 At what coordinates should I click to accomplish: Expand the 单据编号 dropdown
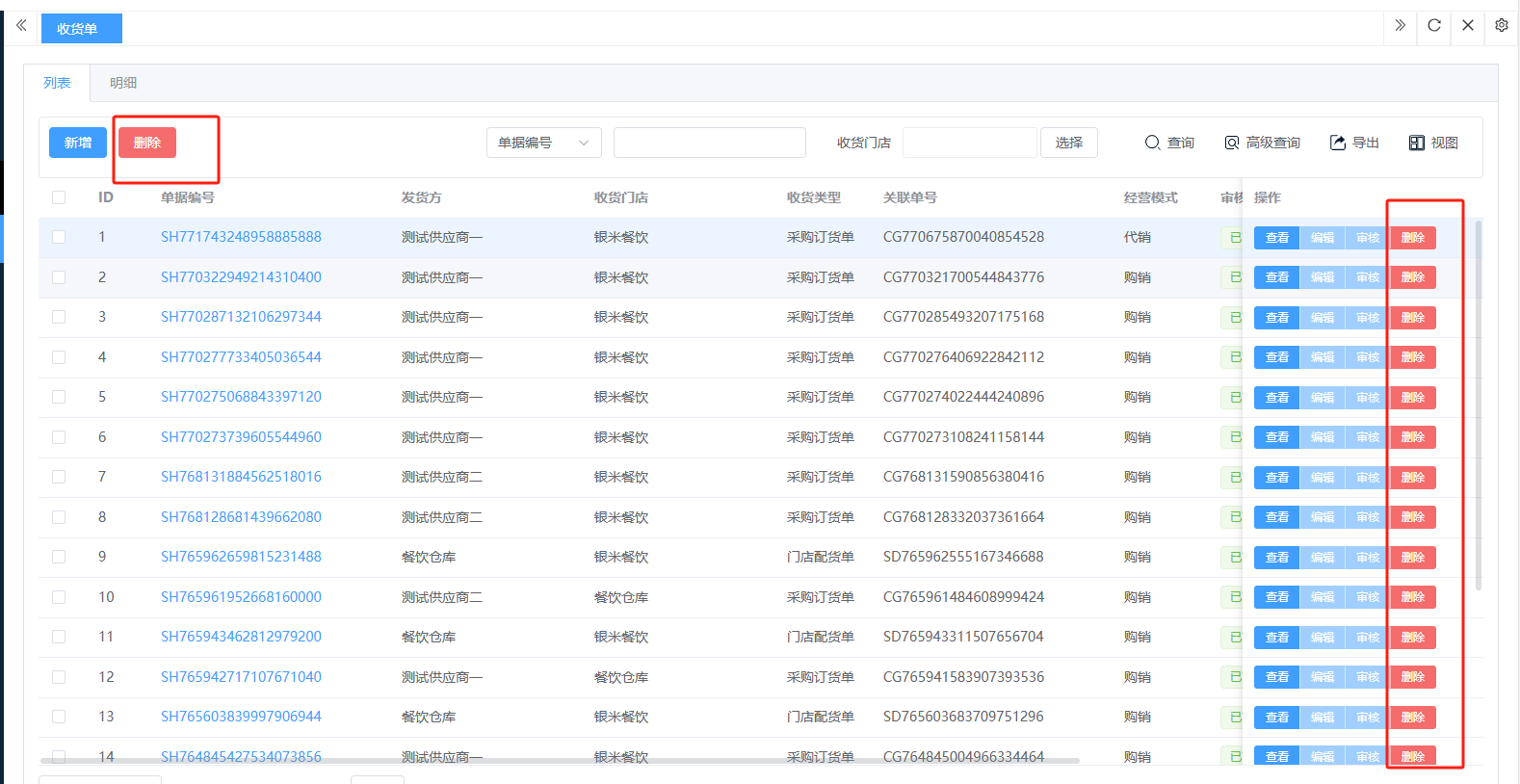pyautogui.click(x=543, y=143)
